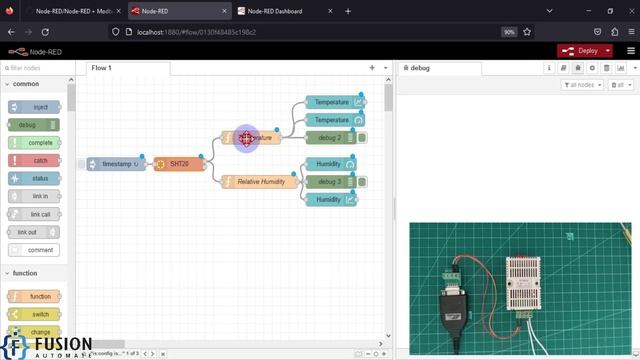Select the link in palette node

coord(34,196)
